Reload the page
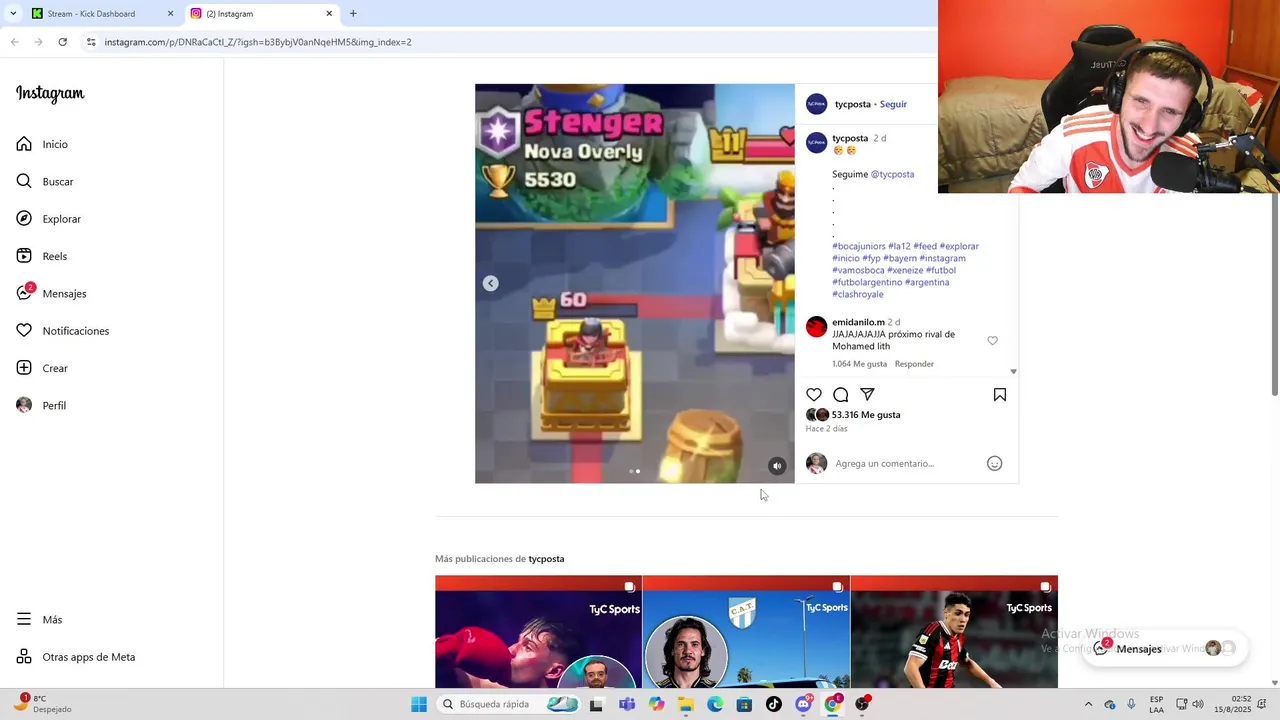 click(62, 42)
